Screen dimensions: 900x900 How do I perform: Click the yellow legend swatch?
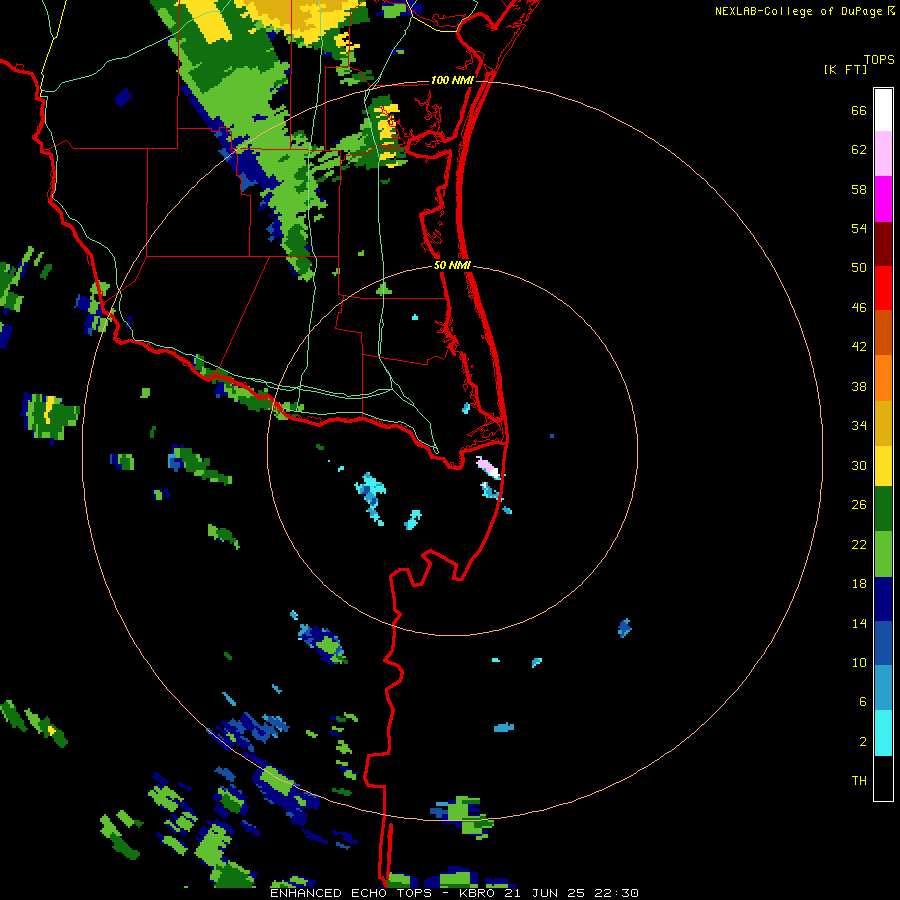coord(883,466)
